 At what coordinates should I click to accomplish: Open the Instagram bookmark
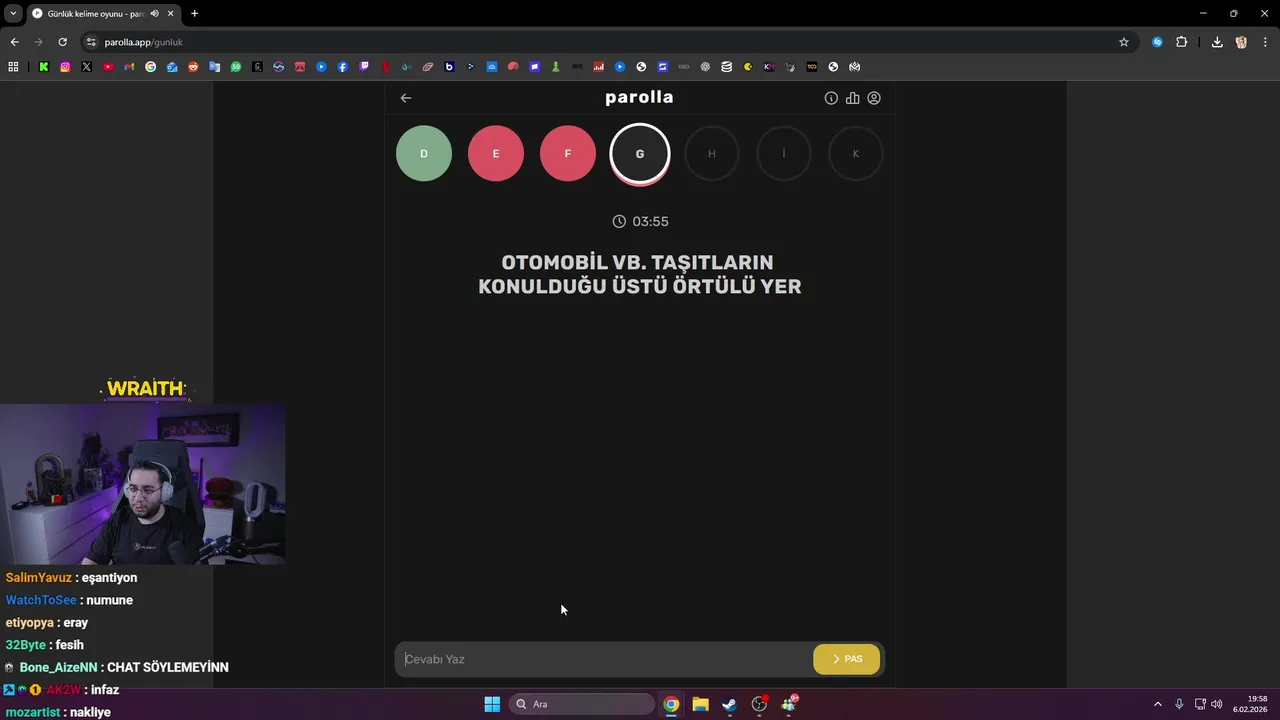coord(65,67)
